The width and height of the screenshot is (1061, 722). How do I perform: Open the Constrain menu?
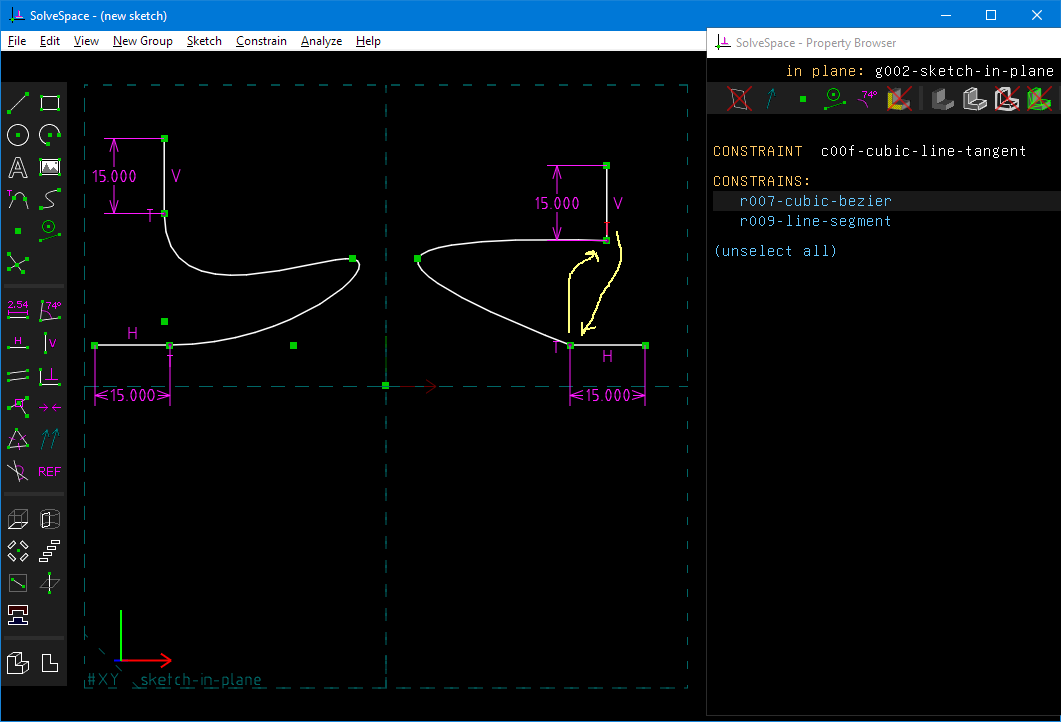pyautogui.click(x=261, y=41)
